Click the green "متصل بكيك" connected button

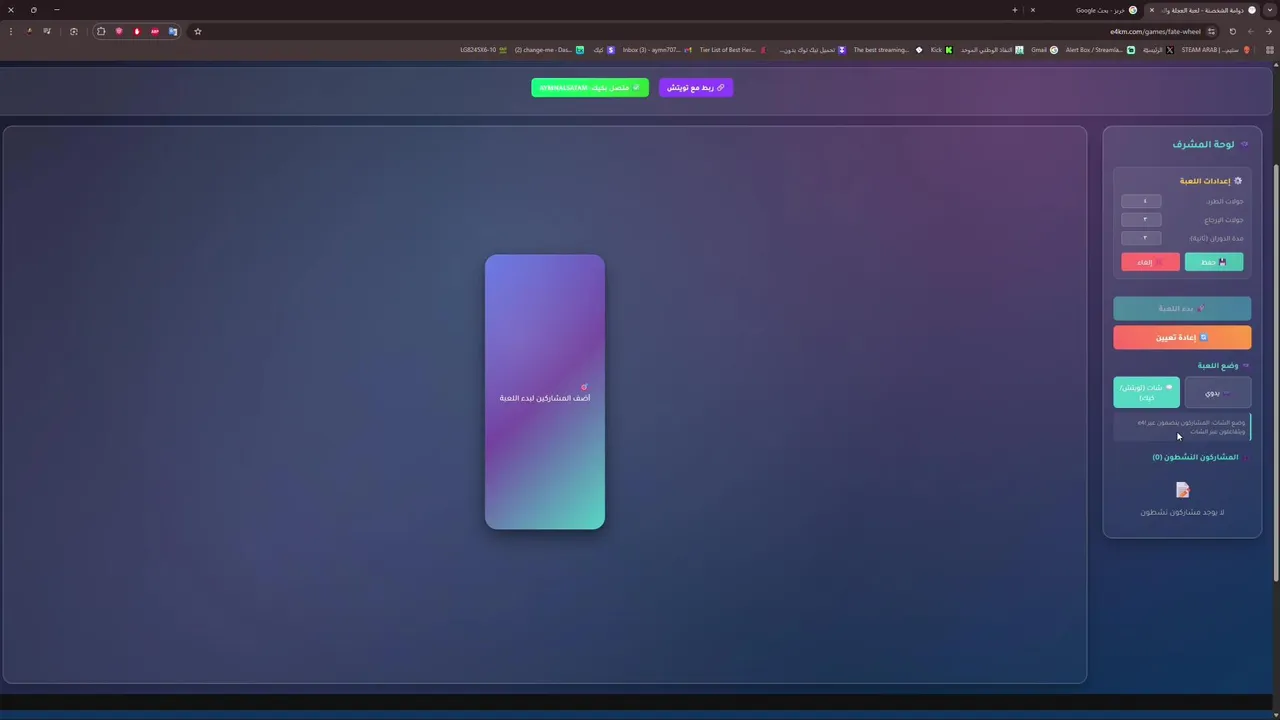(x=590, y=88)
